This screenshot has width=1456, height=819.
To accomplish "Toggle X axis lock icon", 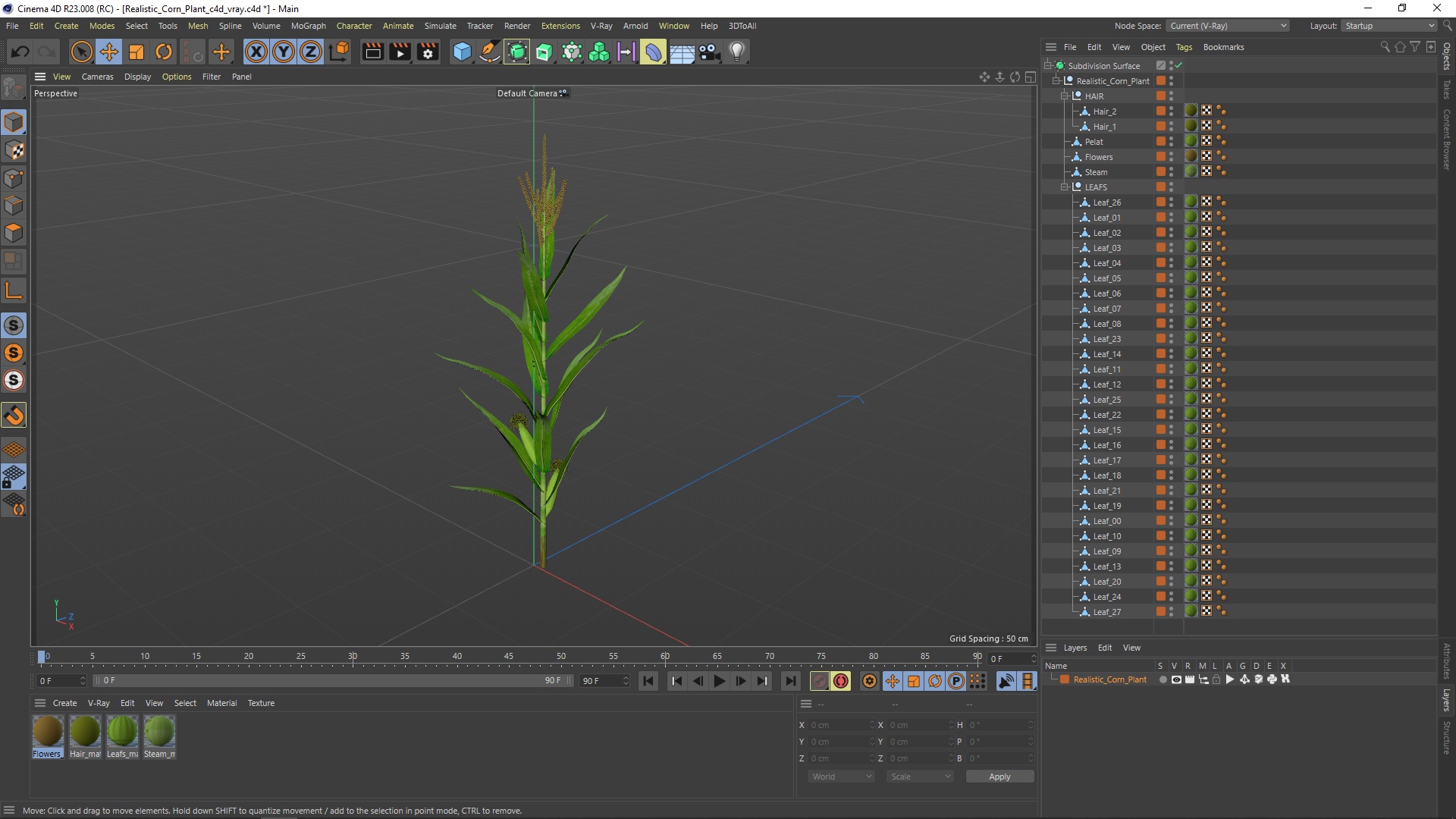I will point(256,52).
